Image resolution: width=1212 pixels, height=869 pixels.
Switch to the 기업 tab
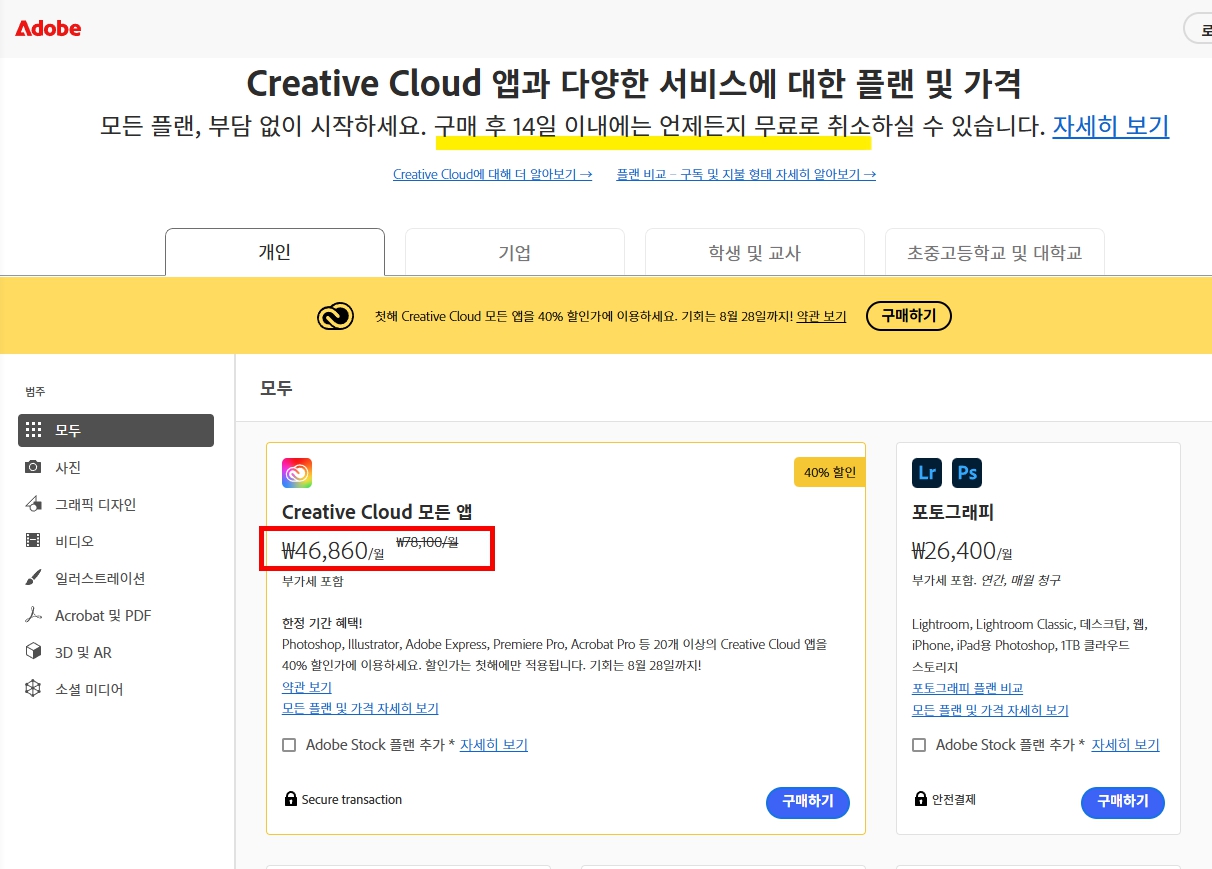pos(515,252)
